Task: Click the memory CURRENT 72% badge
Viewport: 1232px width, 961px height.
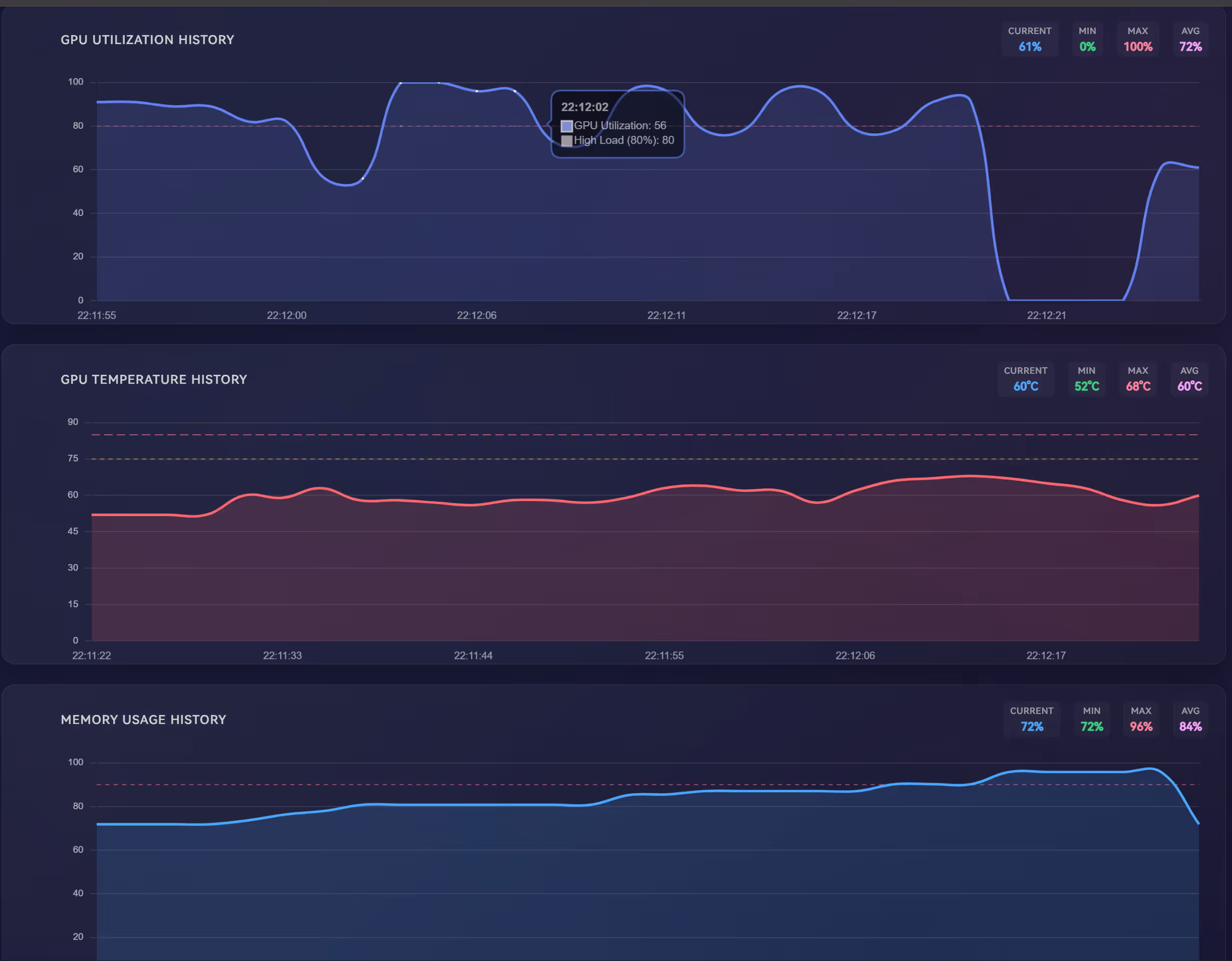Action: (x=1031, y=719)
